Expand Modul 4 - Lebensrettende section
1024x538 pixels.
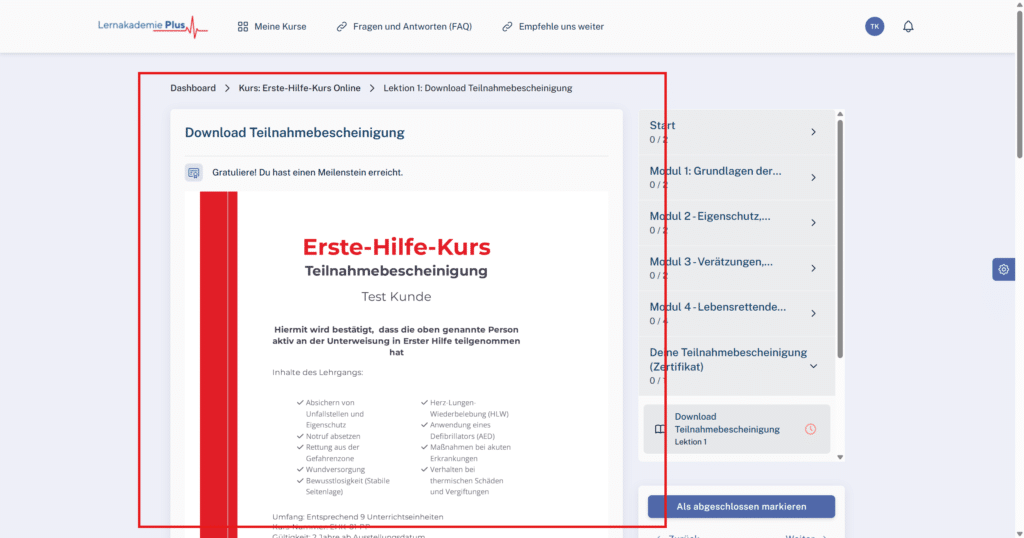click(x=737, y=313)
